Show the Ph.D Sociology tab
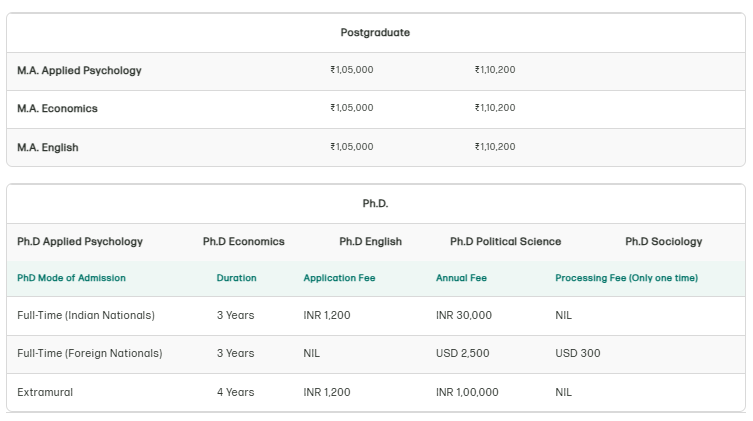The width and height of the screenshot is (753, 421). point(663,241)
